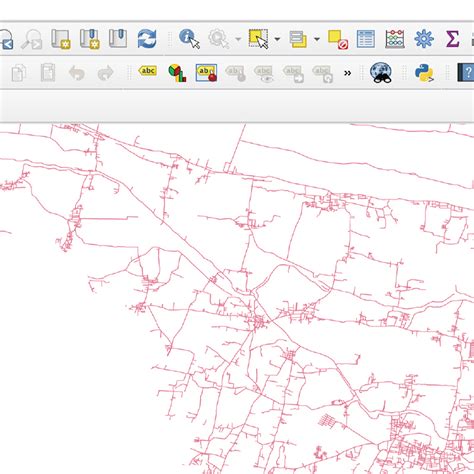Expand the Run Feature Action dropdown arrow
474x474 pixels.
click(x=238, y=39)
